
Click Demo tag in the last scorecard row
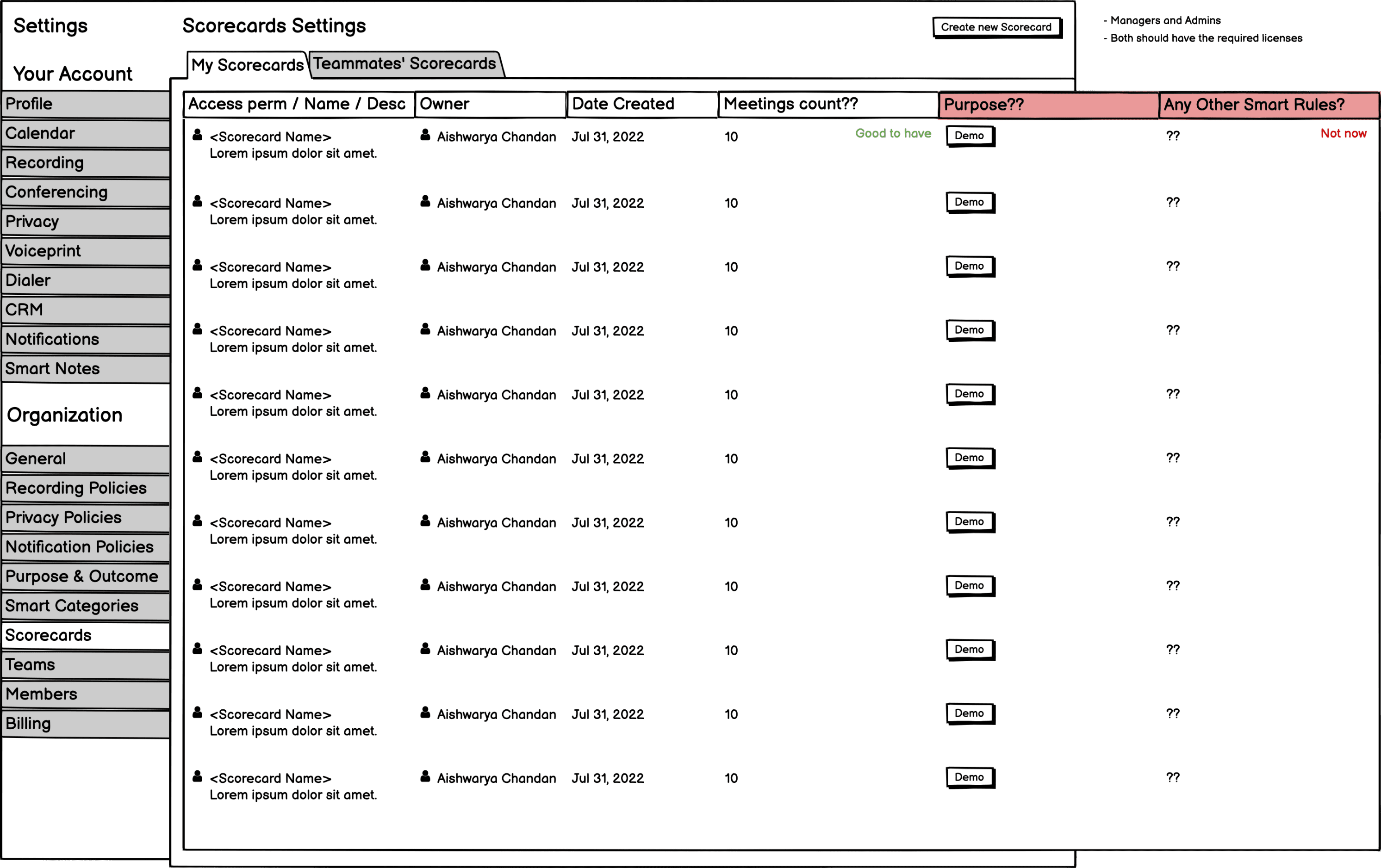pyautogui.click(x=969, y=777)
